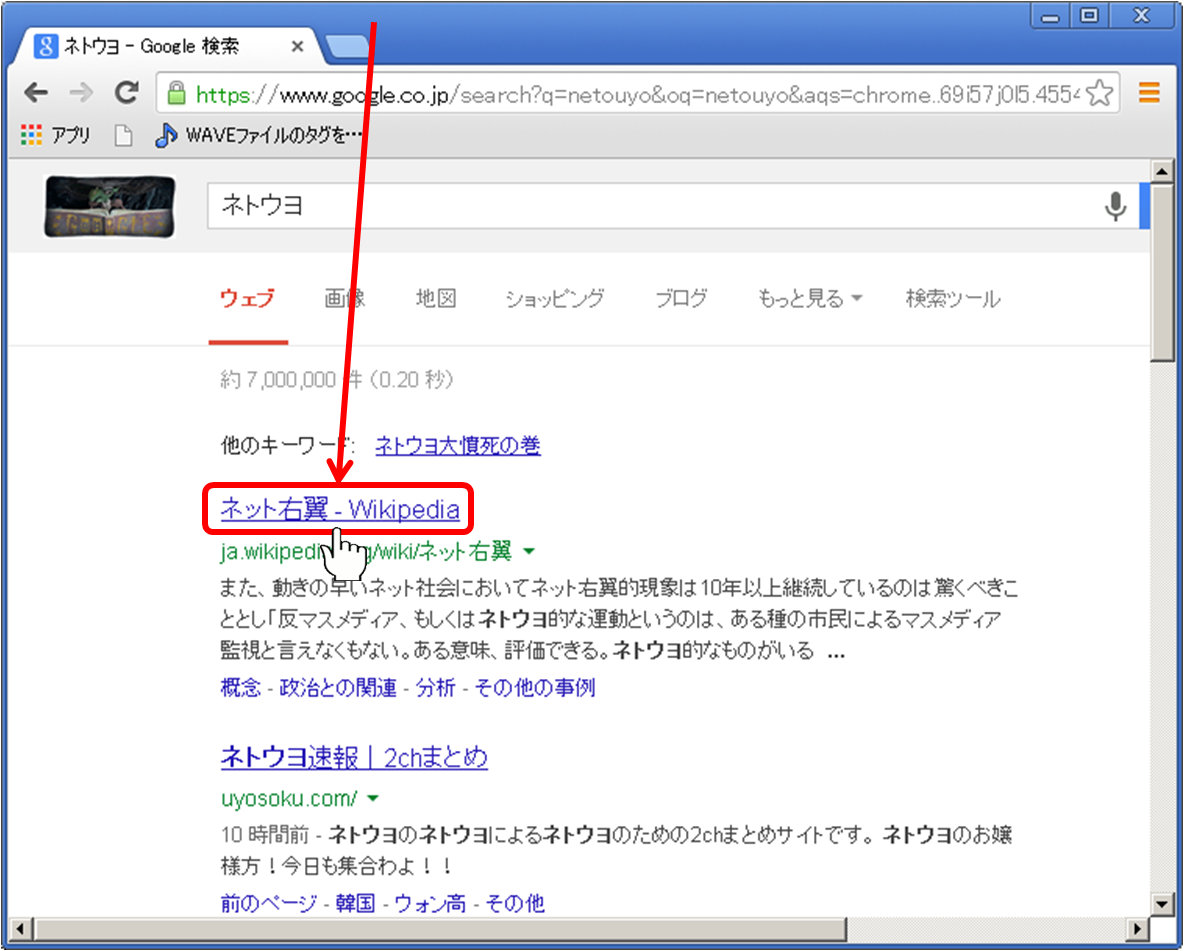Reload the page with refresh icon
This screenshot has height=951, width=1184.
coord(126,94)
